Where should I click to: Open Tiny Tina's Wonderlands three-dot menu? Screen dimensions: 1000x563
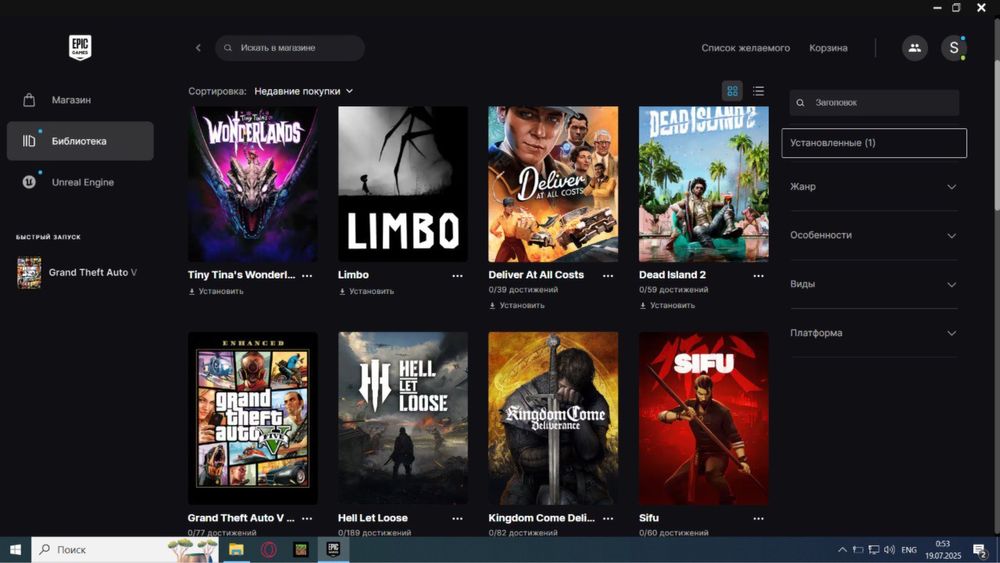(307, 275)
